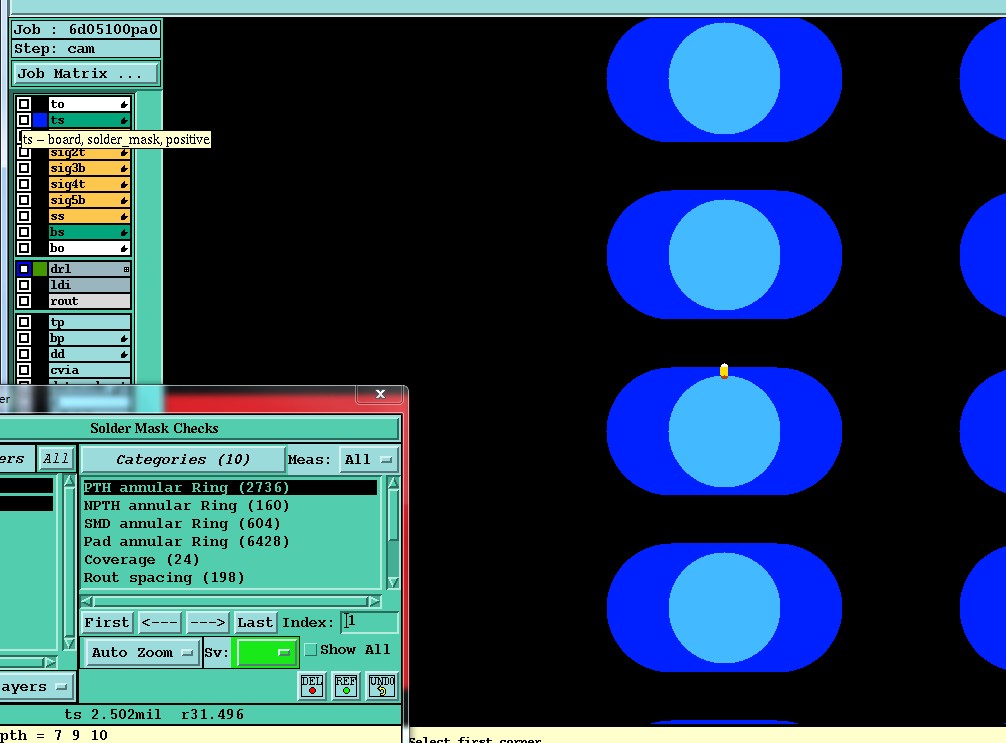Click the context icon on 'dd' layer row
The width and height of the screenshot is (1006, 743).
[x=124, y=354]
